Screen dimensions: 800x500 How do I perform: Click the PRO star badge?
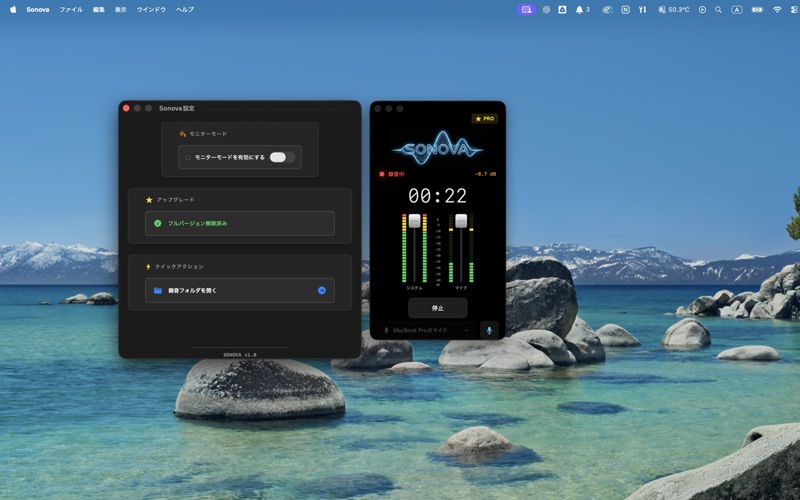(x=485, y=118)
